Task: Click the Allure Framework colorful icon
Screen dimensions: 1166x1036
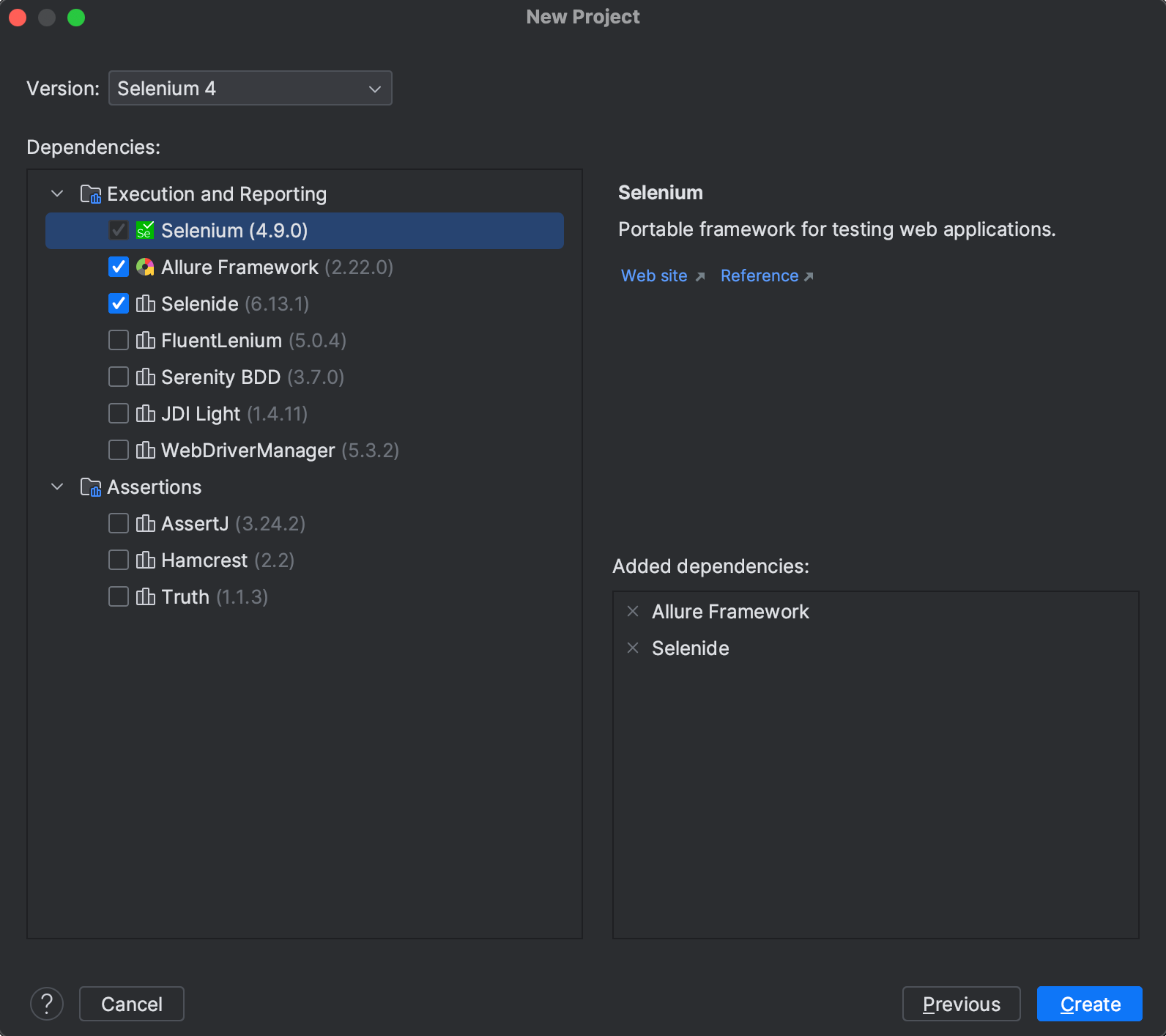Action: [145, 267]
